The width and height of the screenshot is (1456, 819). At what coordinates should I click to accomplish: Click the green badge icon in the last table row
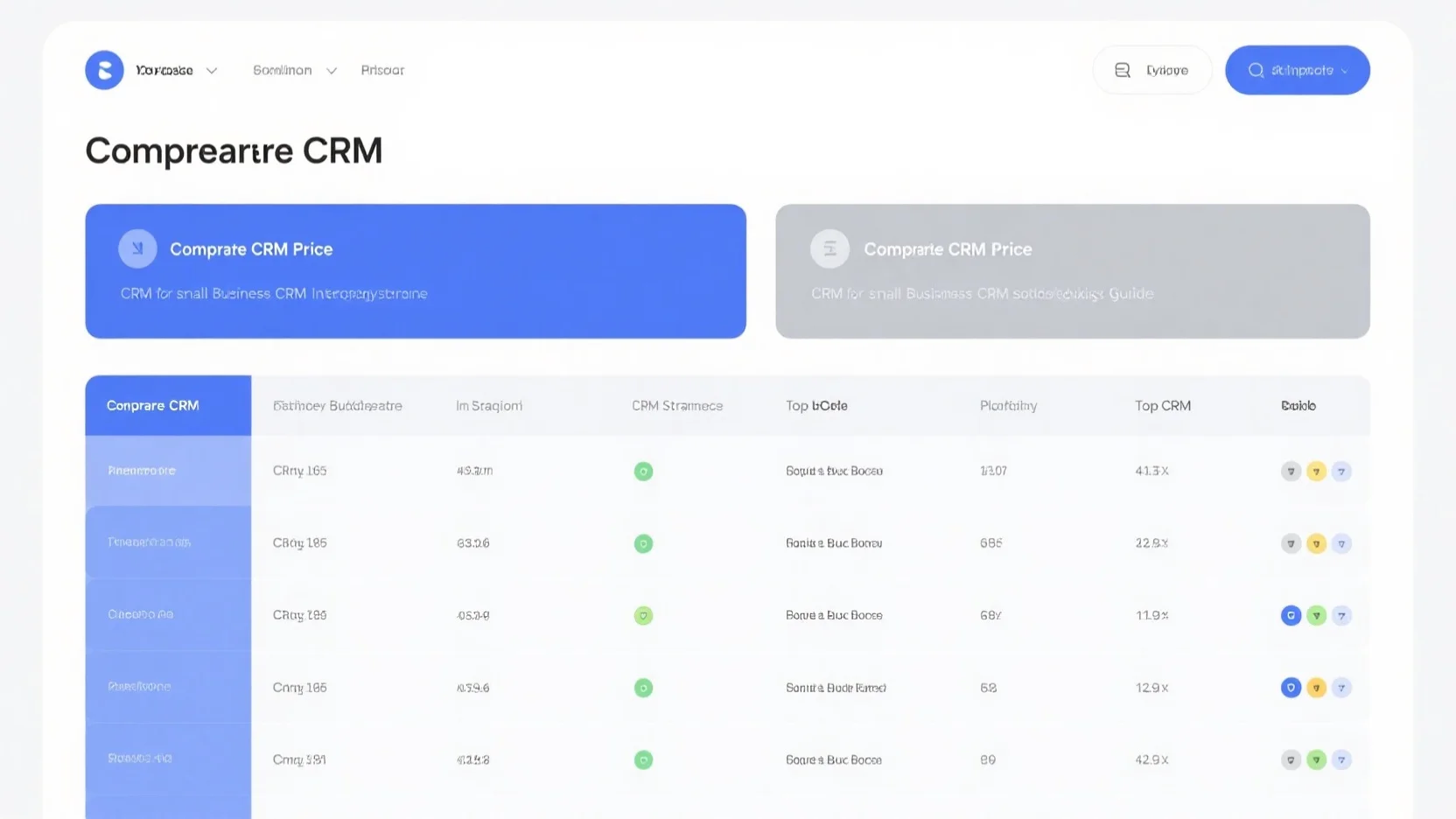click(x=1316, y=760)
